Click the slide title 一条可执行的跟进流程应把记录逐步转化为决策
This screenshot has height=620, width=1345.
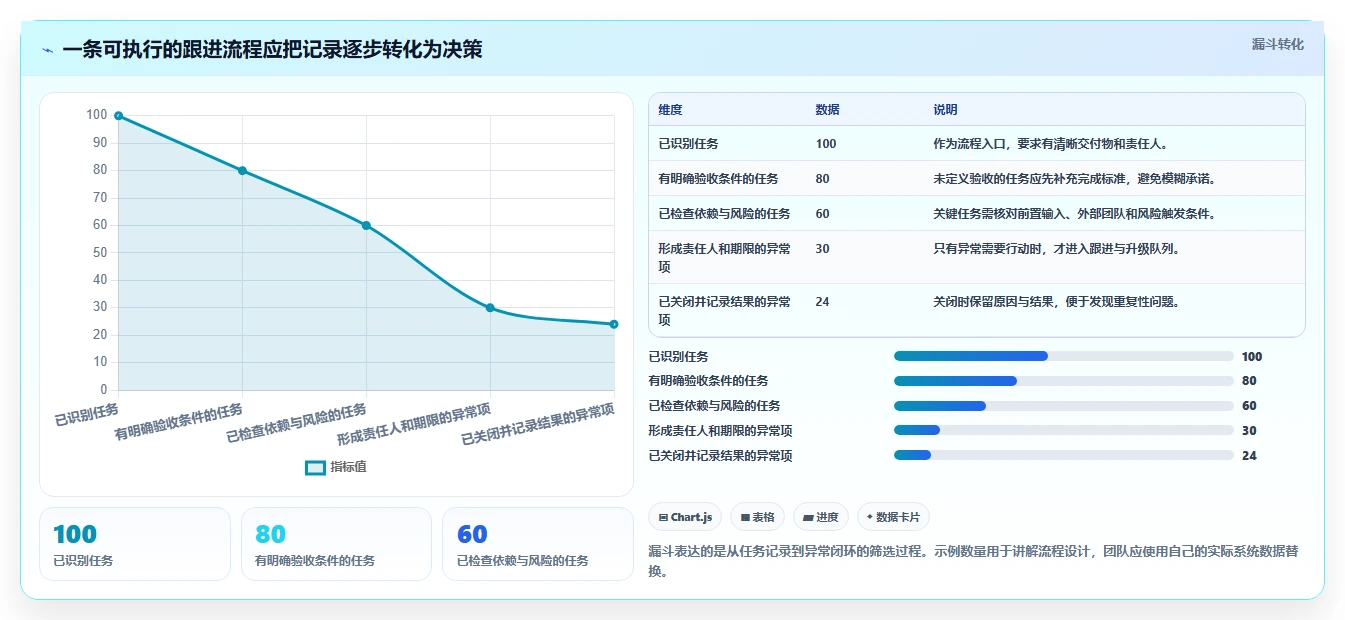coord(272,50)
